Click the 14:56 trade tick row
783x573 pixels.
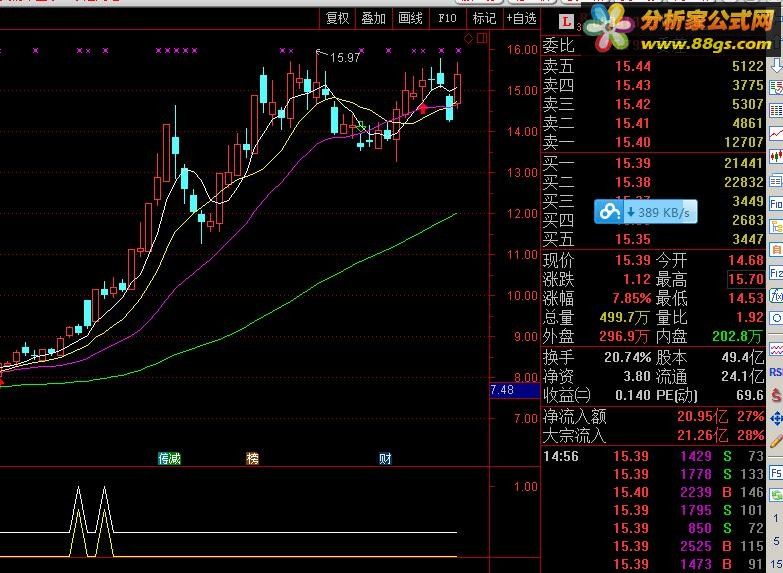pos(654,456)
